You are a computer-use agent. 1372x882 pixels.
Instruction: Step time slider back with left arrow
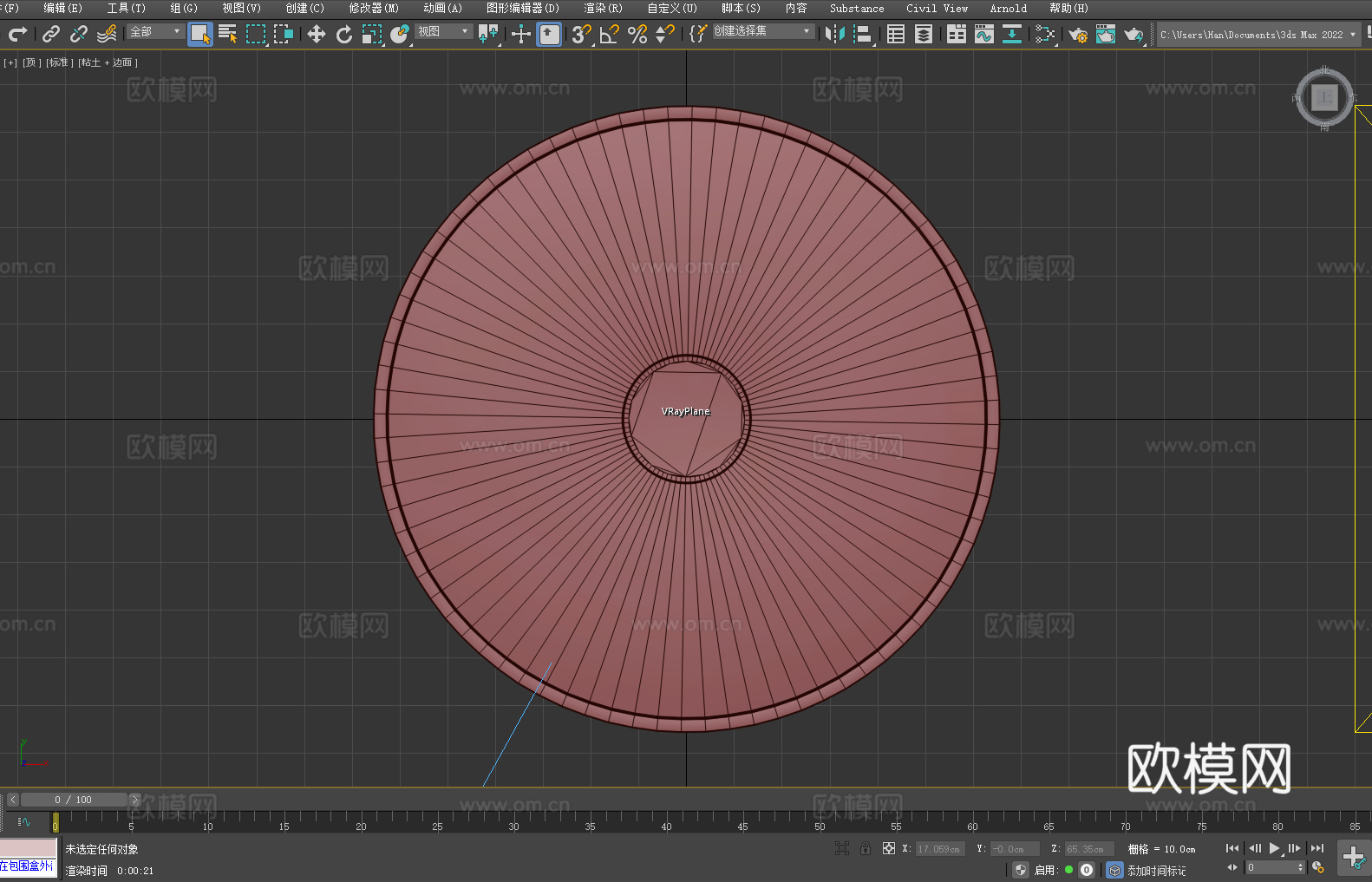pos(13,800)
